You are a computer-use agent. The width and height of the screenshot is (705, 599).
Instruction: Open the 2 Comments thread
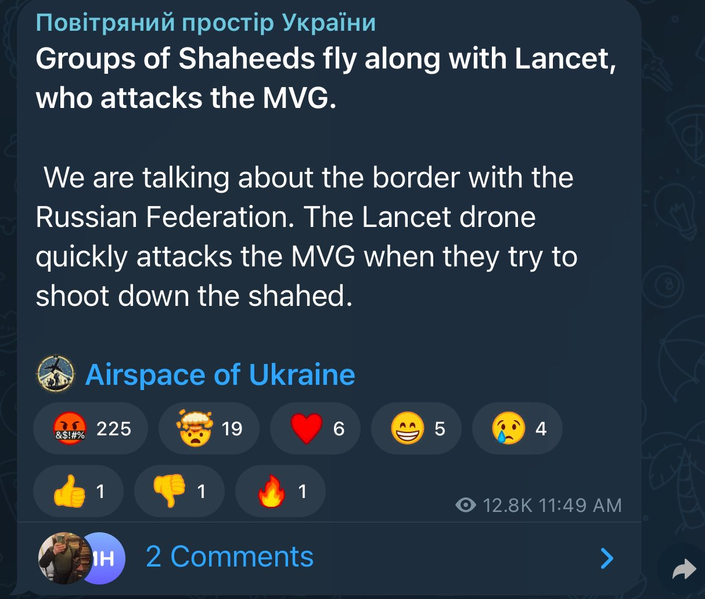click(x=229, y=556)
